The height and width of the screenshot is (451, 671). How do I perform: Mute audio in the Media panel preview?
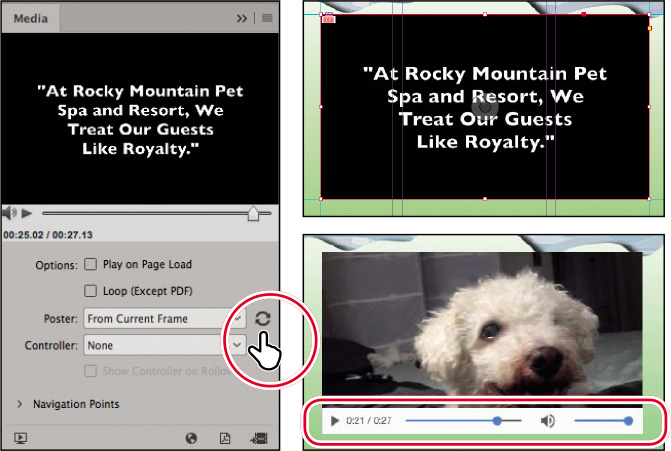pyautogui.click(x=9, y=213)
